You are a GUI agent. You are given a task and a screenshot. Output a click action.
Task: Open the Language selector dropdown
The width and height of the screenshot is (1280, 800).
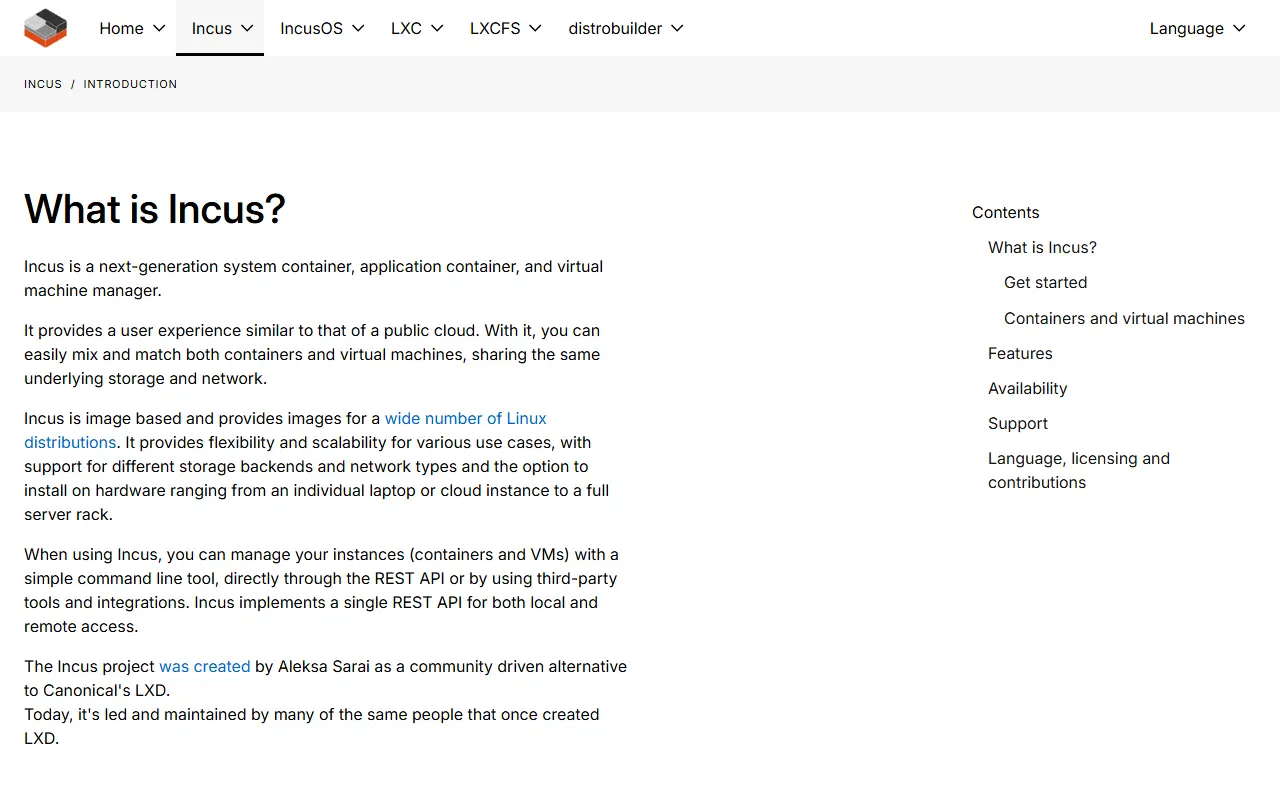tap(1198, 28)
